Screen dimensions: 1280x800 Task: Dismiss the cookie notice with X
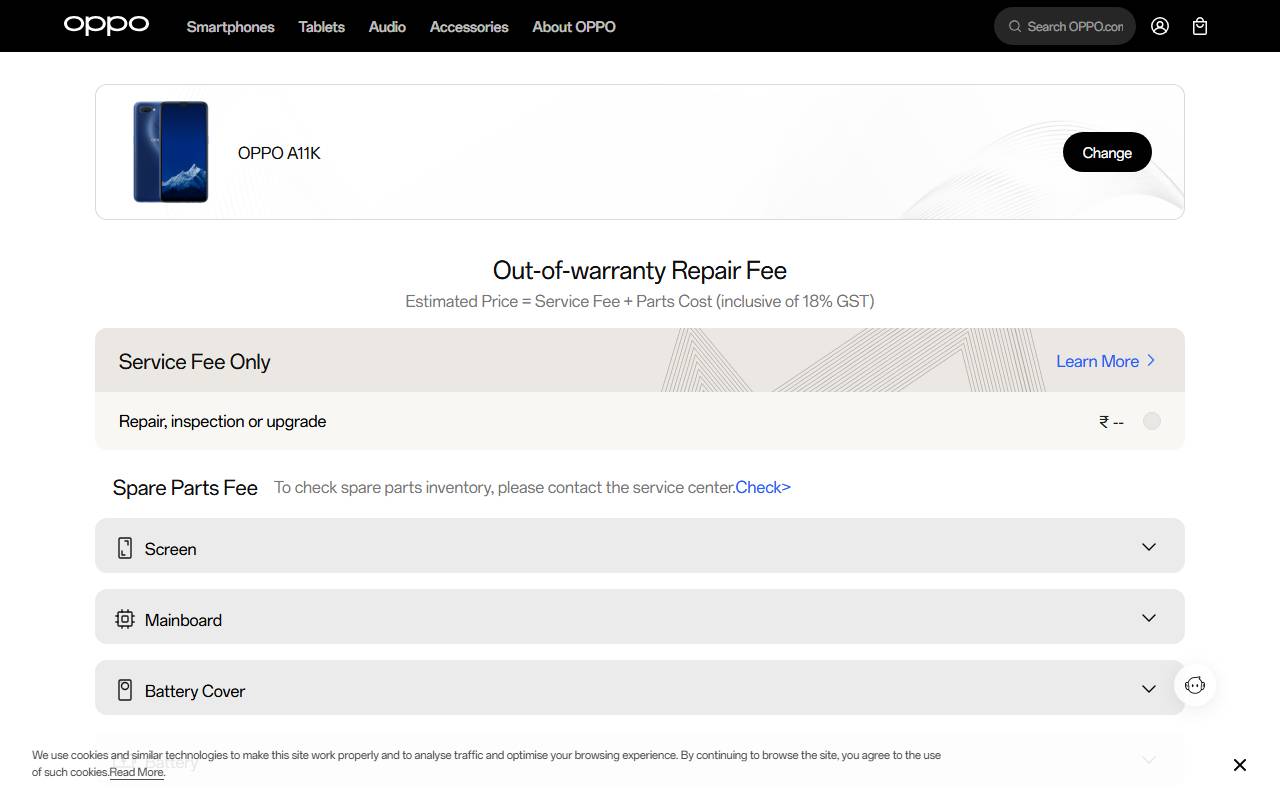pos(1240,765)
